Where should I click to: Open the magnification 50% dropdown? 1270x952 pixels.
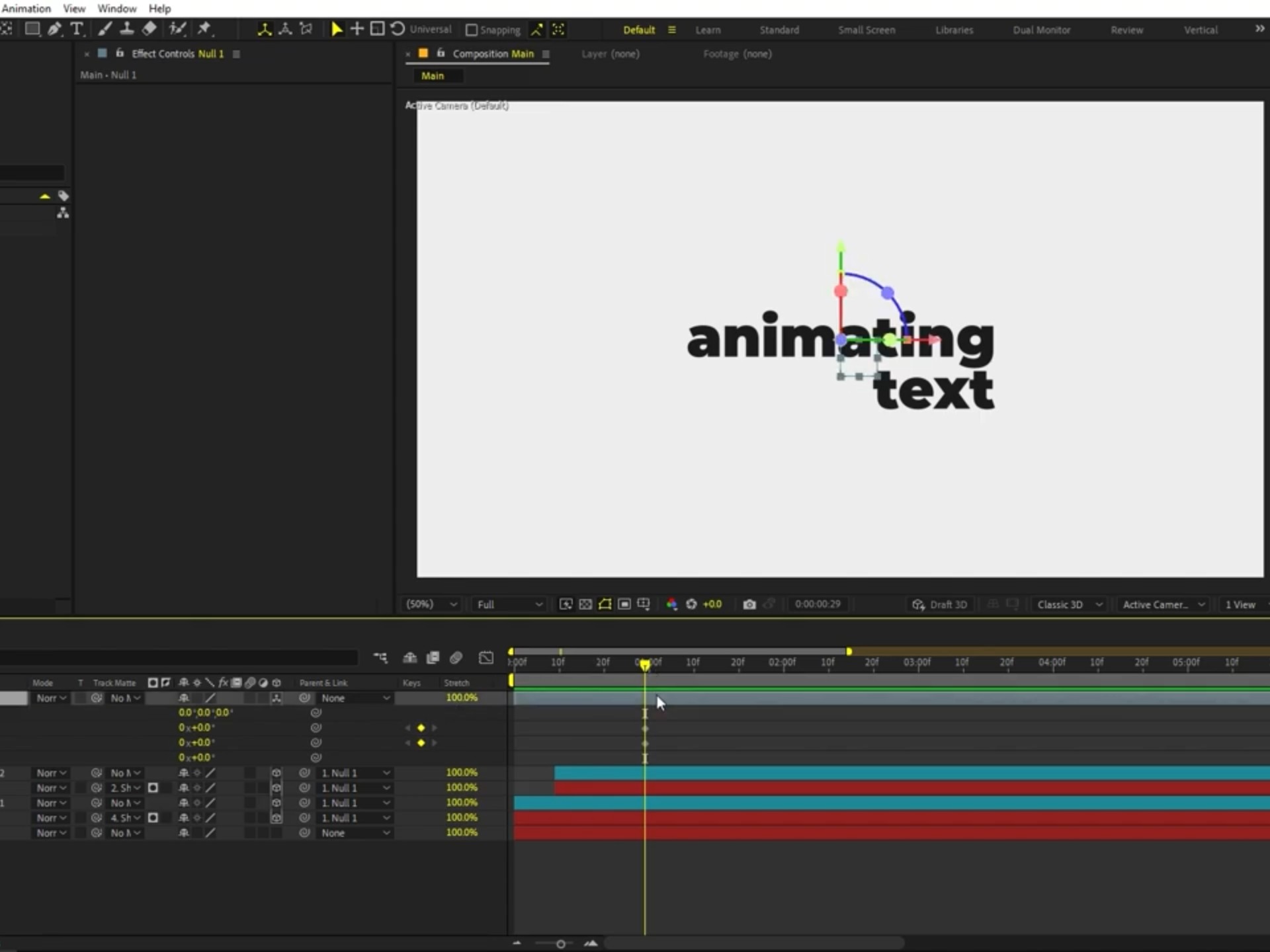pyautogui.click(x=431, y=604)
